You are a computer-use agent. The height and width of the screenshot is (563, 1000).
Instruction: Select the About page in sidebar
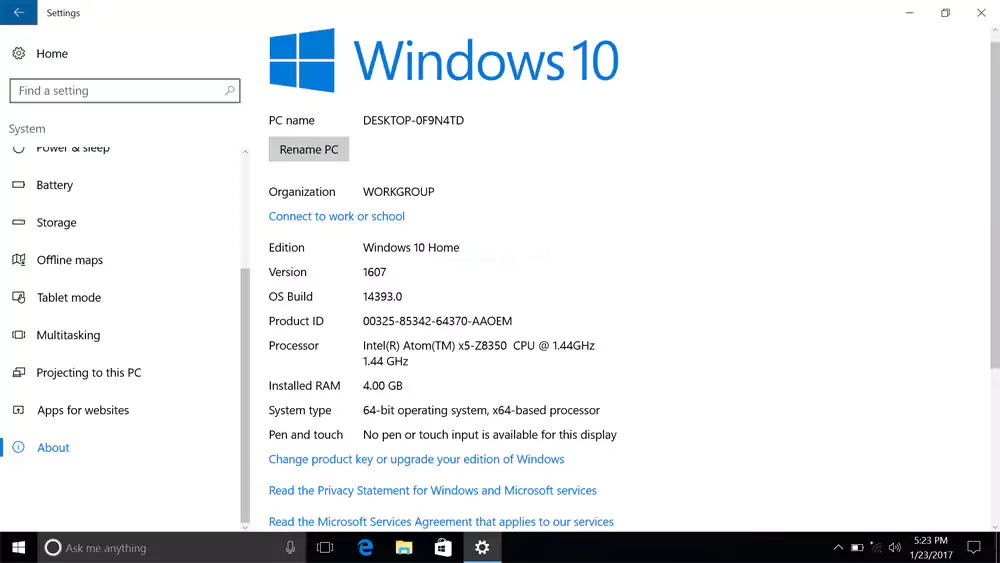[x=53, y=448]
